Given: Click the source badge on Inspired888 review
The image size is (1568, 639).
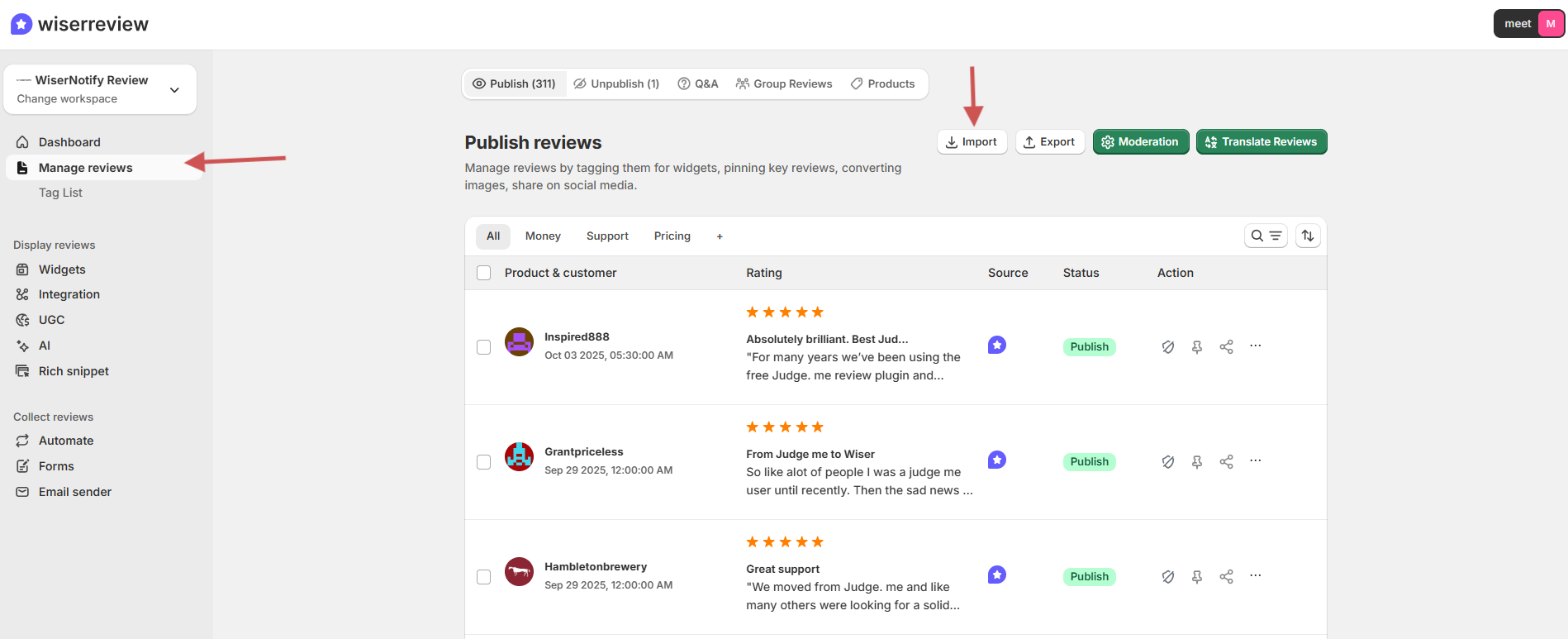Looking at the screenshot, I should (996, 346).
